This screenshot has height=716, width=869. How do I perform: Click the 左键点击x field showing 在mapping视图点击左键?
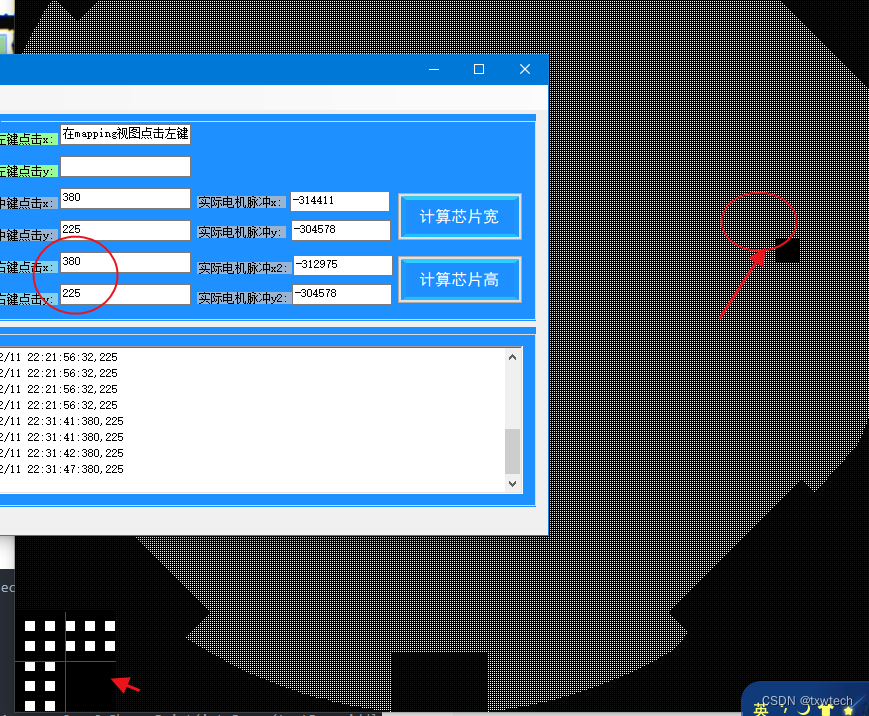click(x=125, y=133)
